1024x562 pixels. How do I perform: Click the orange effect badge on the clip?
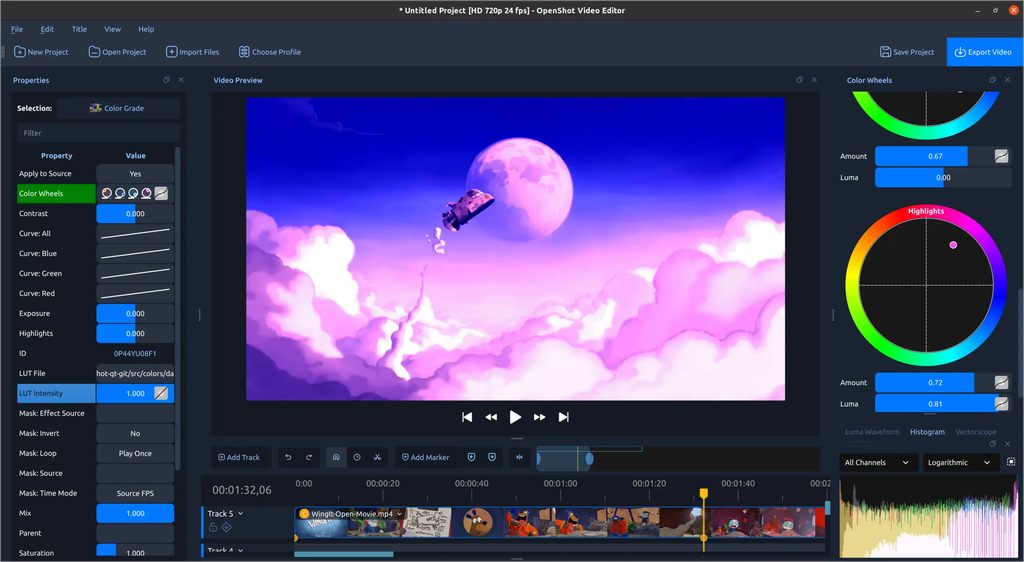[x=304, y=514]
